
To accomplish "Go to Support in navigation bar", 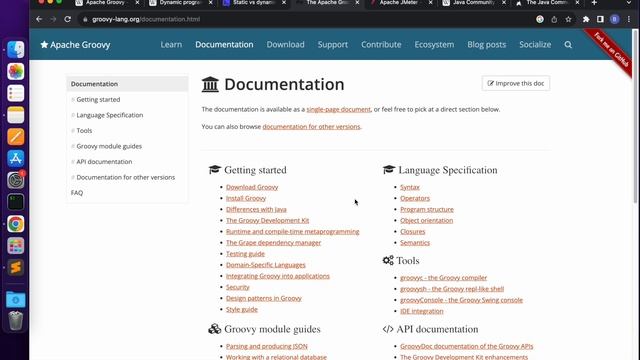I will [333, 44].
